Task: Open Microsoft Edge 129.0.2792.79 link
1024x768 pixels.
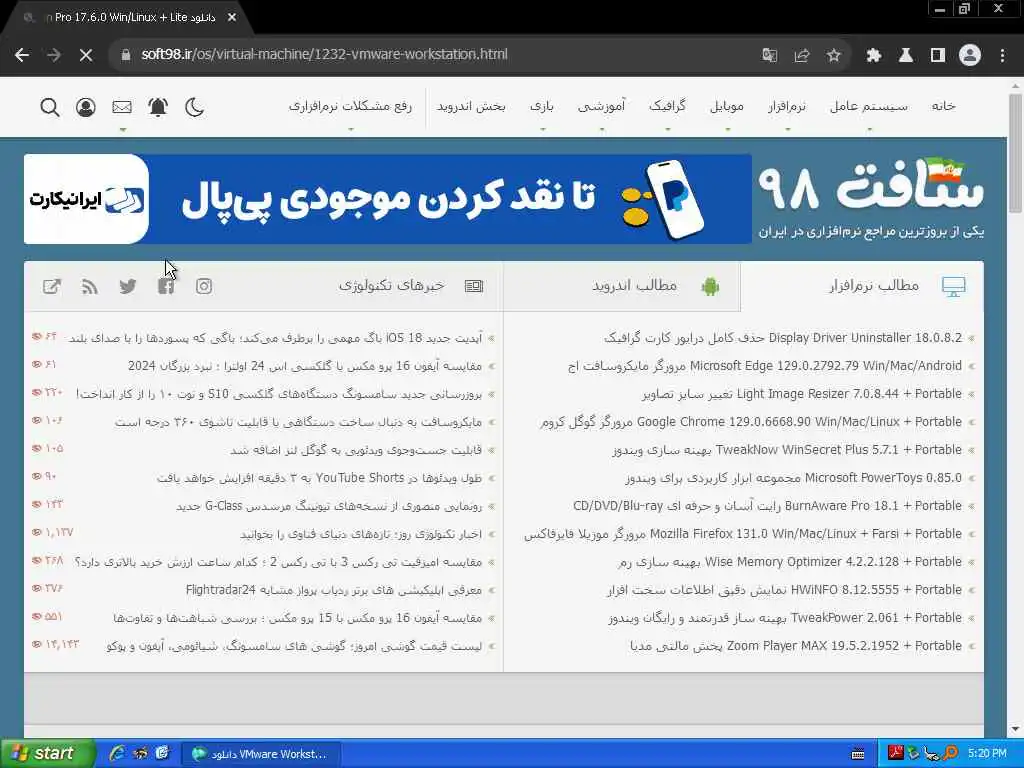Action: point(765,366)
